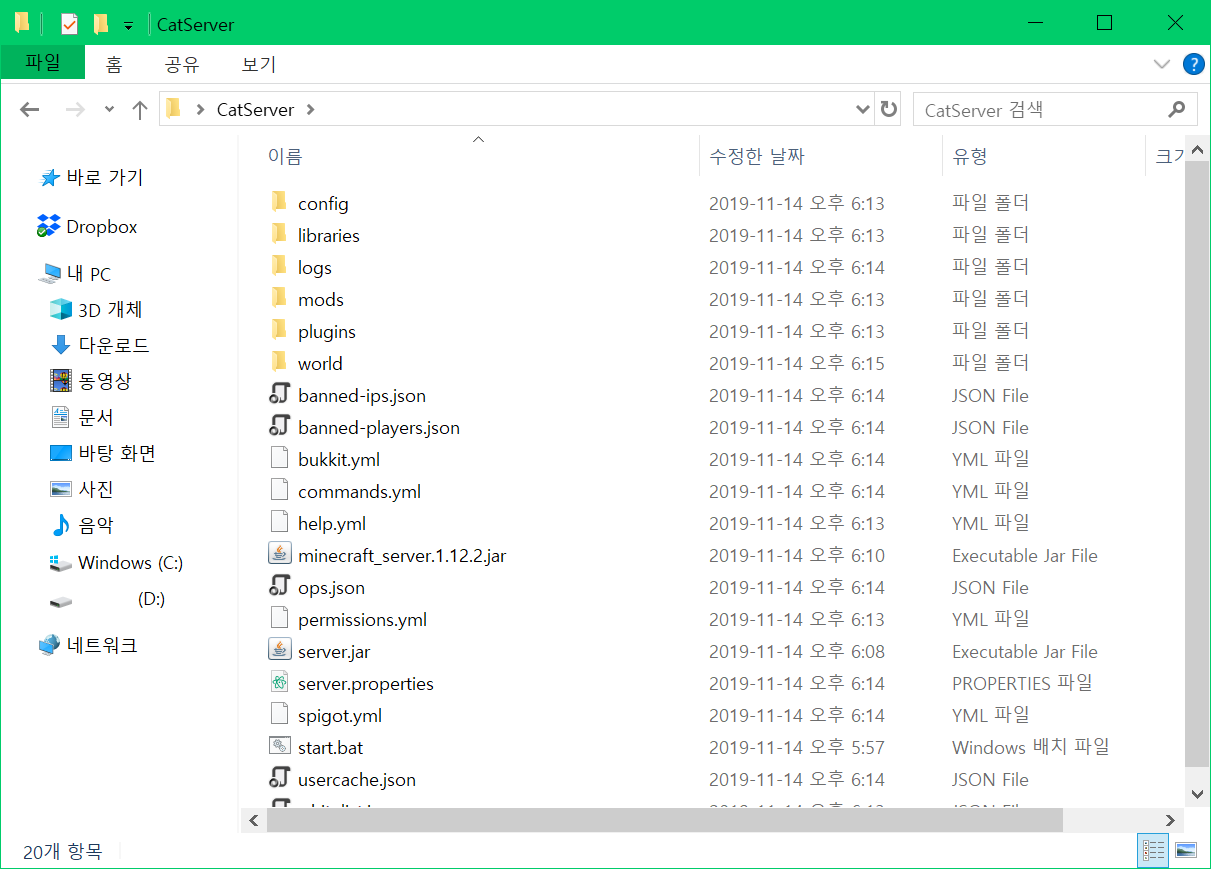1211x869 pixels.
Task: Switch to large thumbnails view layout
Action: click(1186, 851)
